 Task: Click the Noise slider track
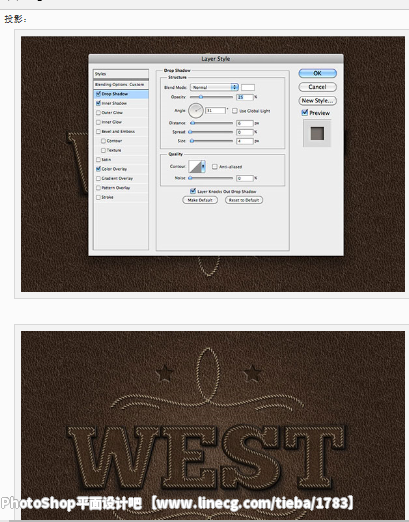[211, 178]
